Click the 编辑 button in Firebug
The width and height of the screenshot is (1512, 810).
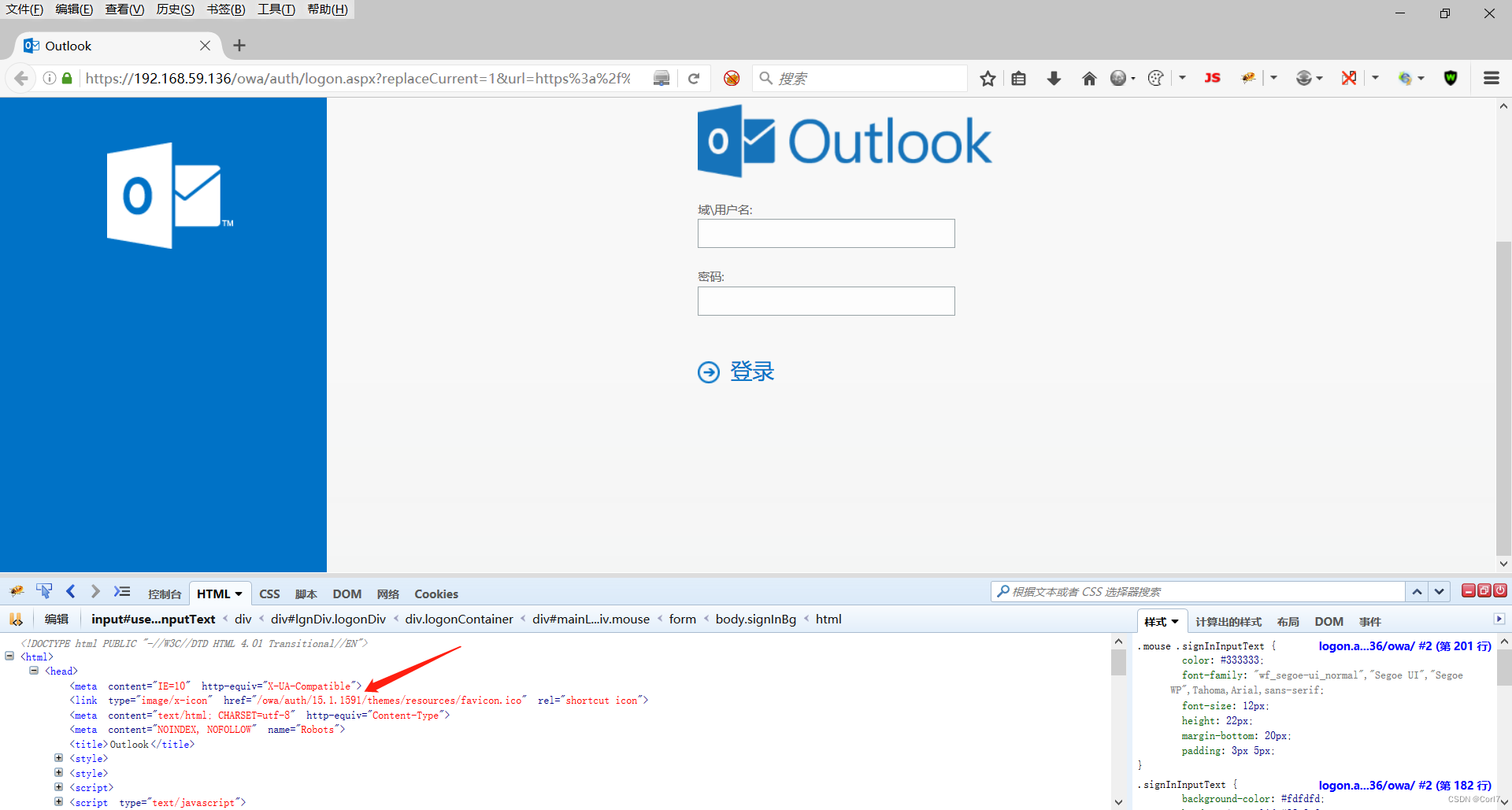[x=57, y=620]
